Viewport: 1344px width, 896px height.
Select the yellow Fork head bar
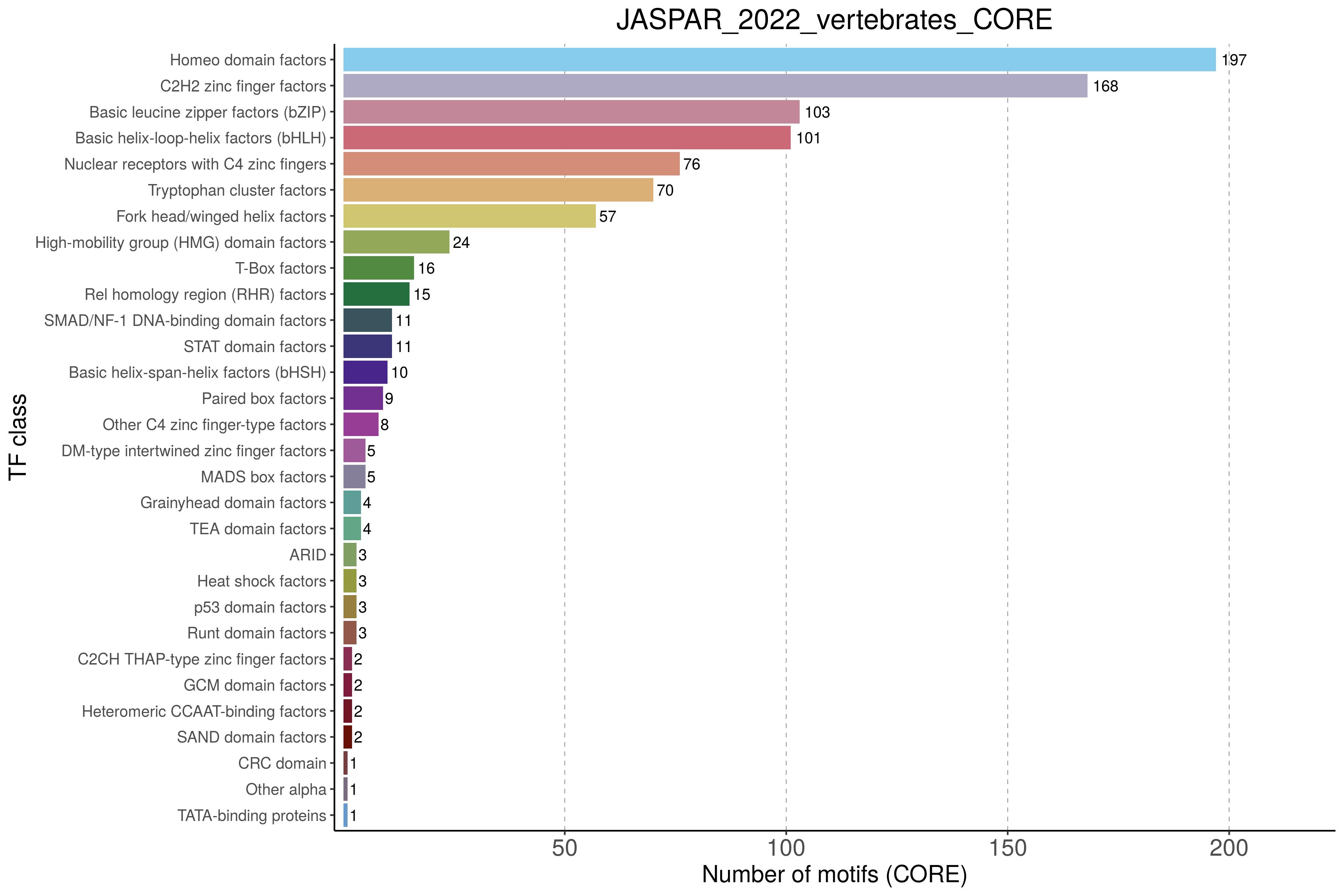[x=470, y=216]
